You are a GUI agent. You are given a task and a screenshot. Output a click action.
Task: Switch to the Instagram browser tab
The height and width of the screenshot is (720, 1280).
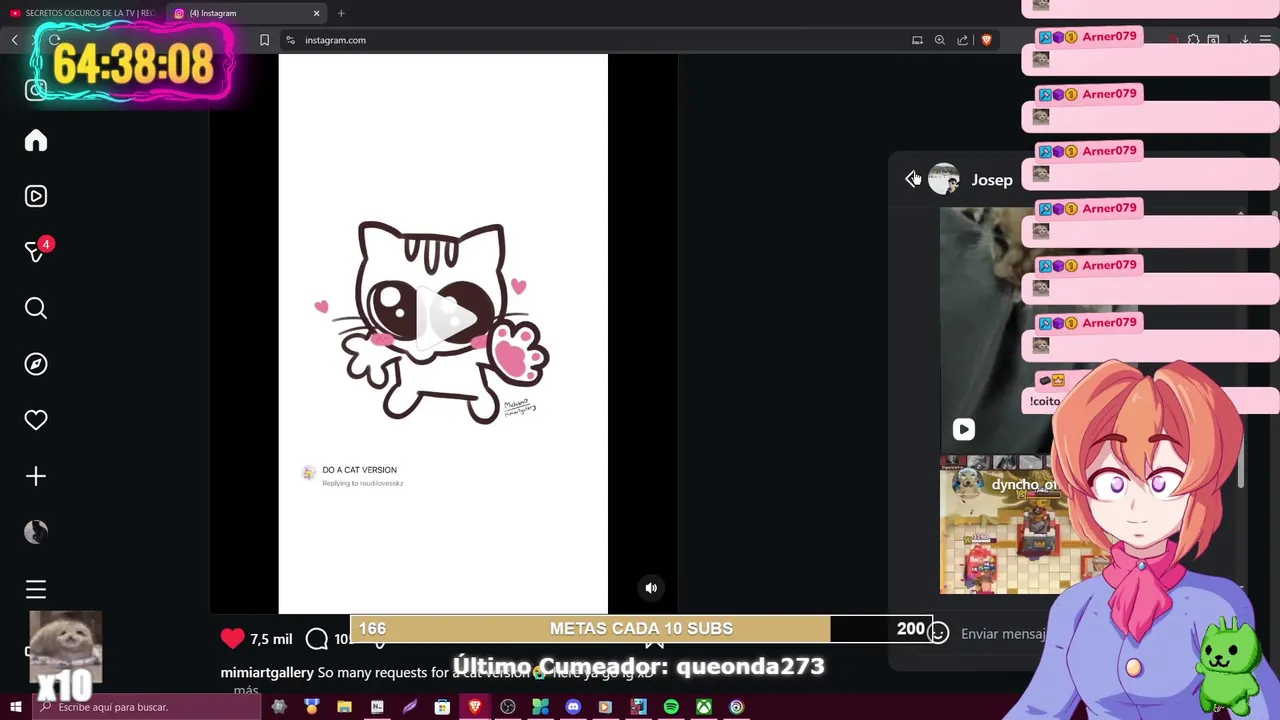click(247, 13)
